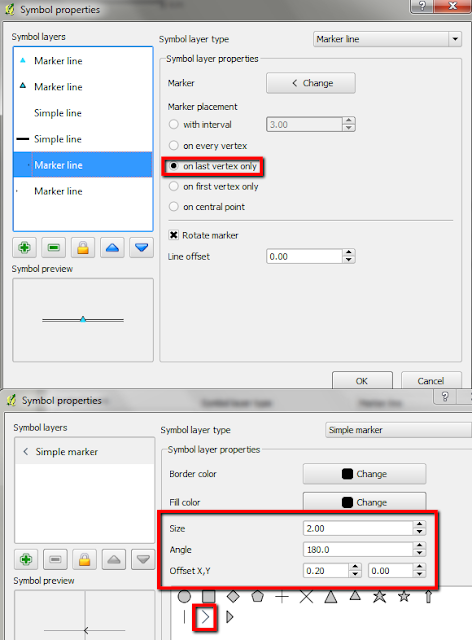Decrease the marker Size value

point(419,532)
